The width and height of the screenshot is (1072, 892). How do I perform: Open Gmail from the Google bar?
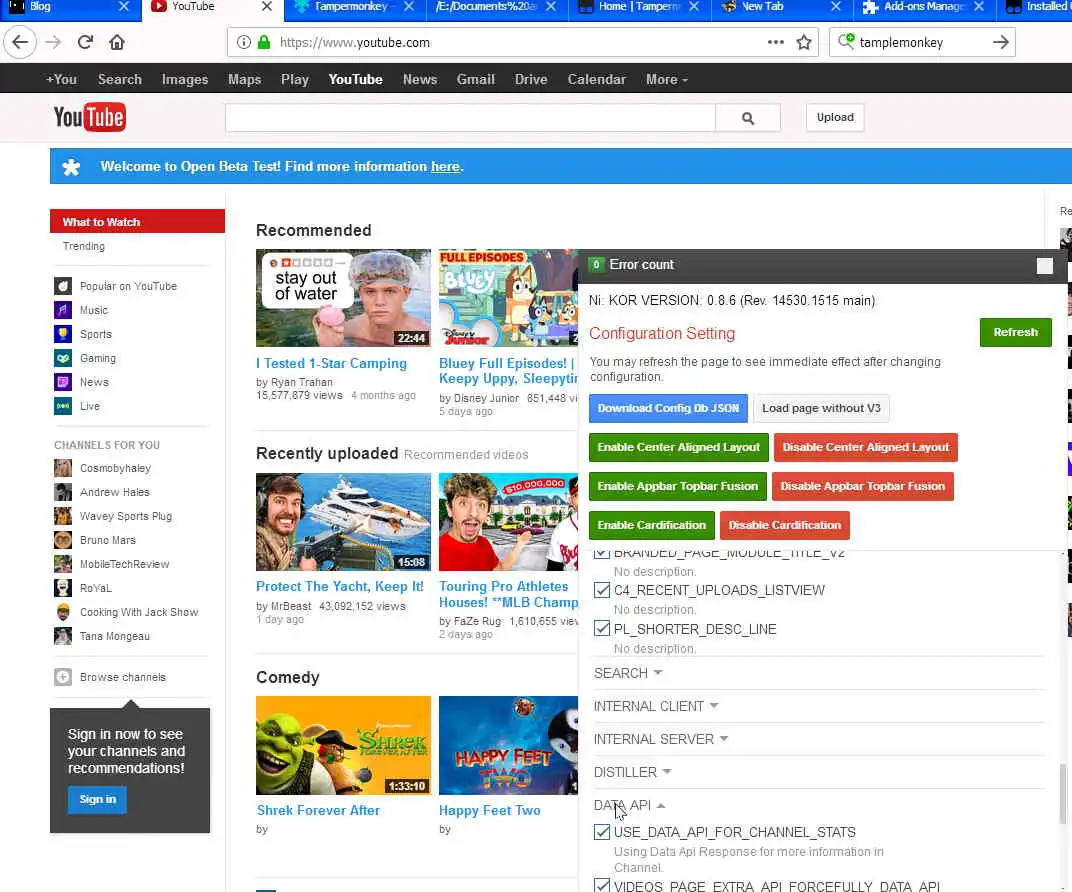point(476,79)
